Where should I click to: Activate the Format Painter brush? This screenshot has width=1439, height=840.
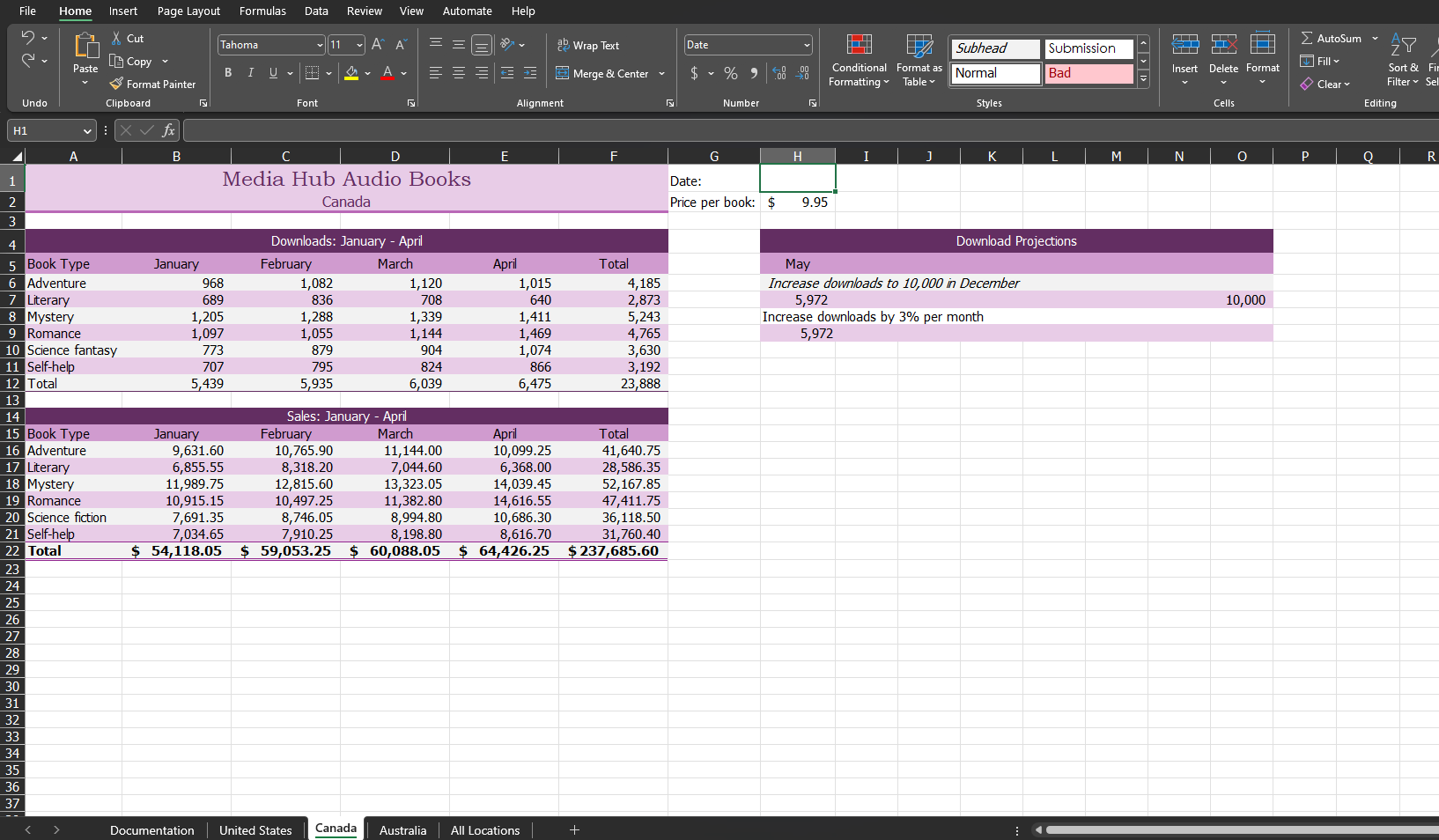pyautogui.click(x=116, y=84)
